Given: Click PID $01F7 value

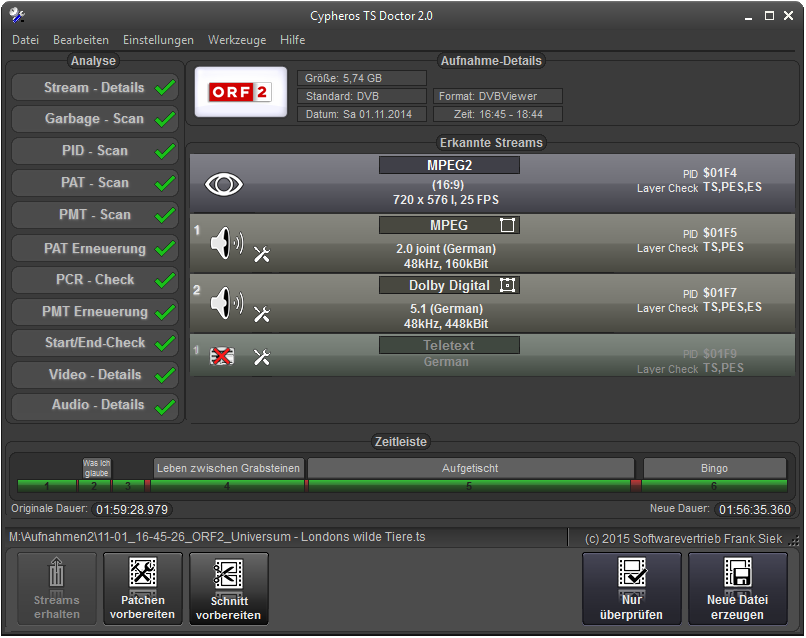Looking at the screenshot, I should [720, 293].
